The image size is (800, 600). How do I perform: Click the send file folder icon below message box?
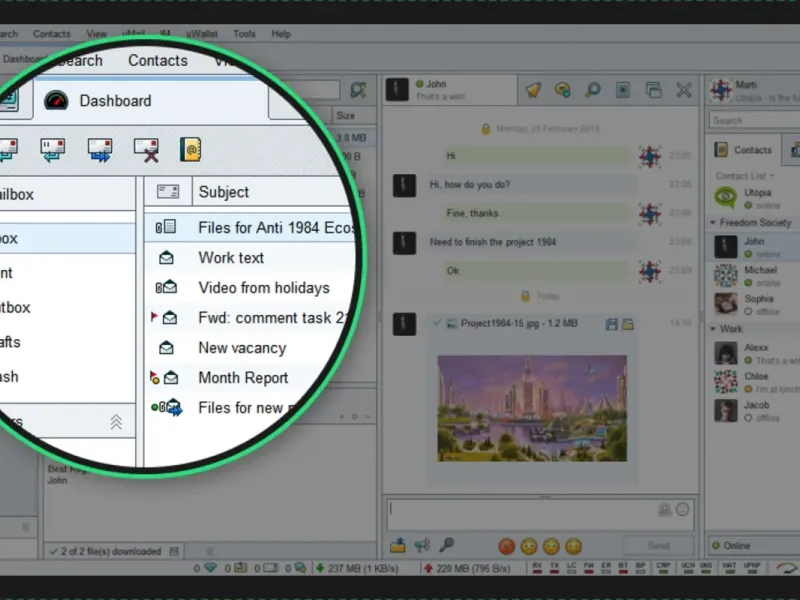click(x=397, y=546)
